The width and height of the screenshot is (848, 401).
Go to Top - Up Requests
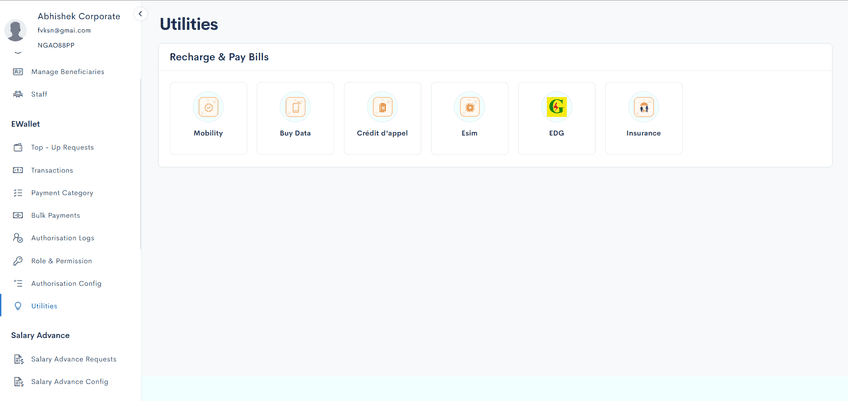62,147
